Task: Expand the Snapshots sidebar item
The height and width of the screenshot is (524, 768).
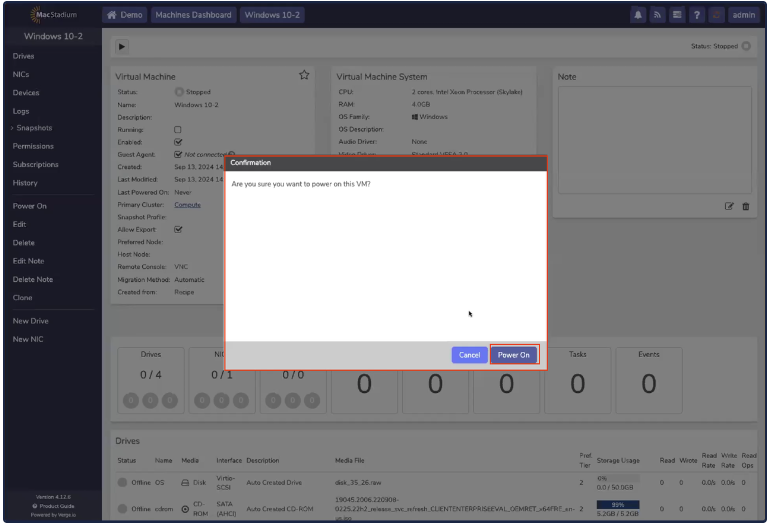Action: (33, 128)
